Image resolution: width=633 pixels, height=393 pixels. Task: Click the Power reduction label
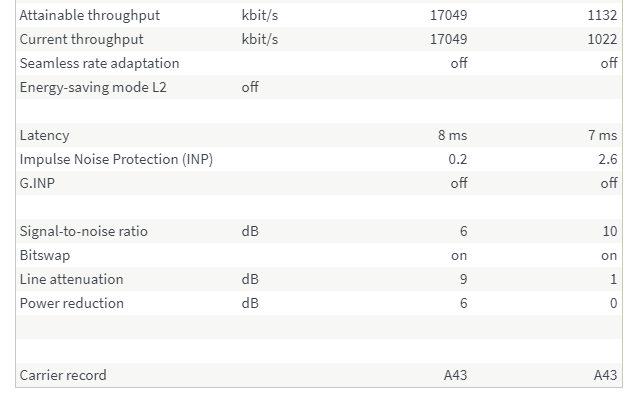[x=71, y=303]
